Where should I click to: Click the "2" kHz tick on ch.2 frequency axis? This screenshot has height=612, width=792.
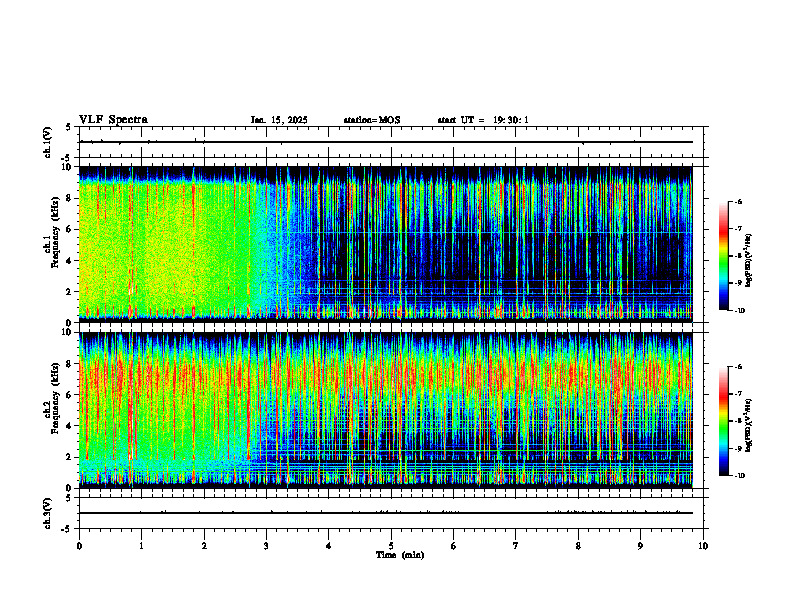pos(70,457)
